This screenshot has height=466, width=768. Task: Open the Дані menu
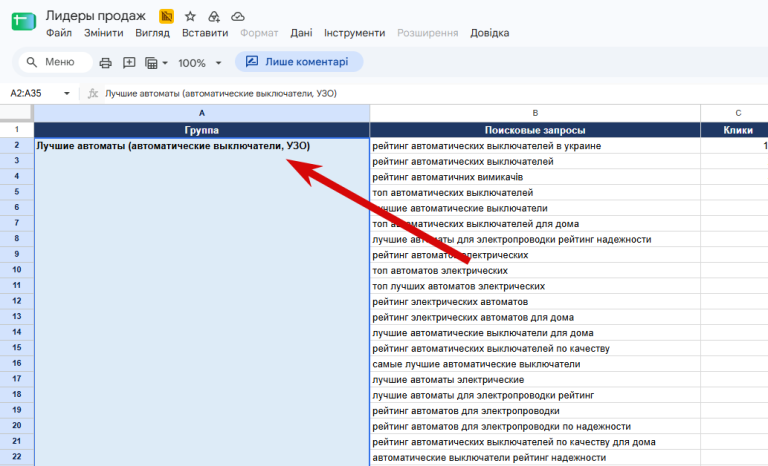point(301,33)
